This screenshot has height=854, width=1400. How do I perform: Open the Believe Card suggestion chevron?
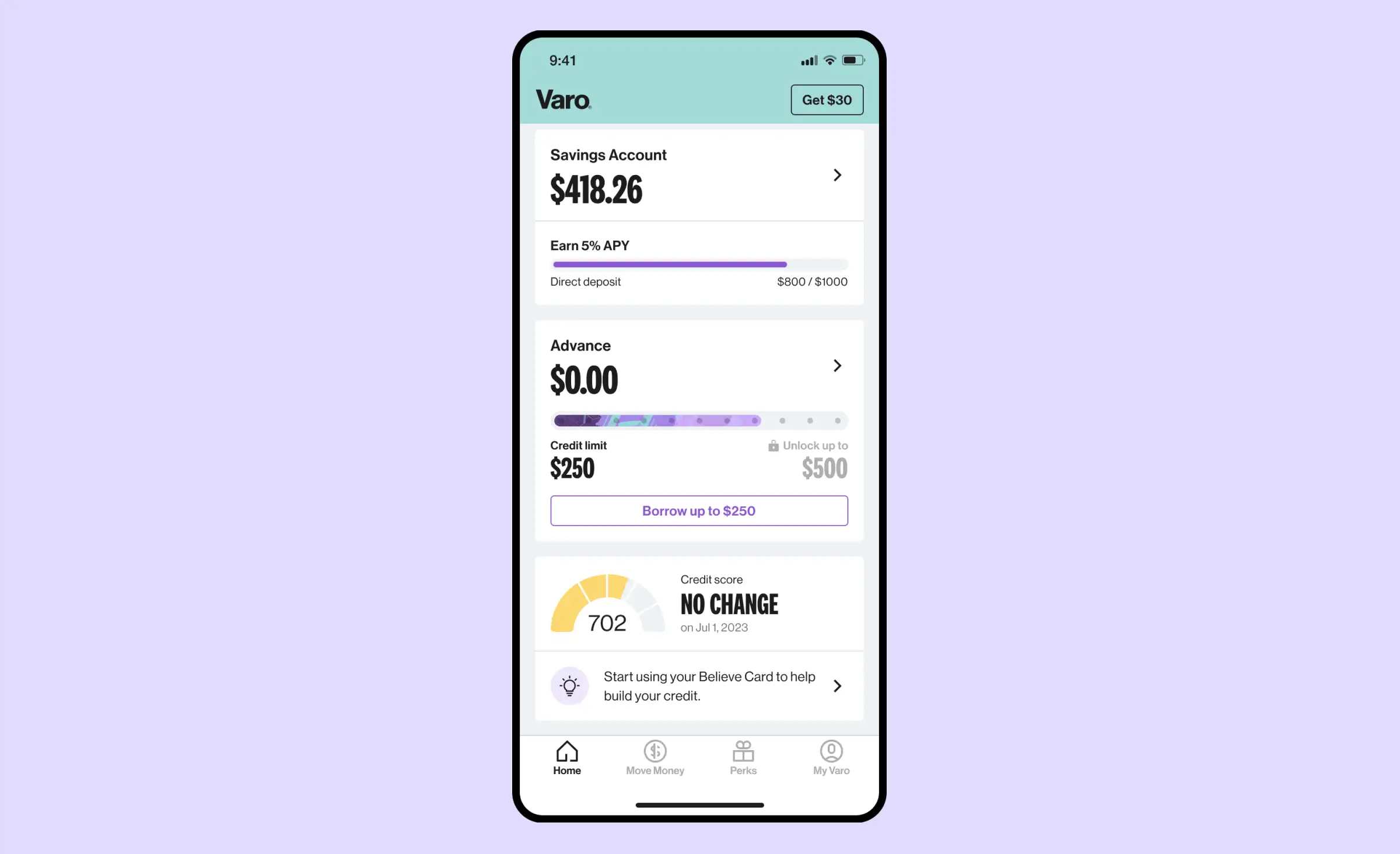tap(838, 686)
